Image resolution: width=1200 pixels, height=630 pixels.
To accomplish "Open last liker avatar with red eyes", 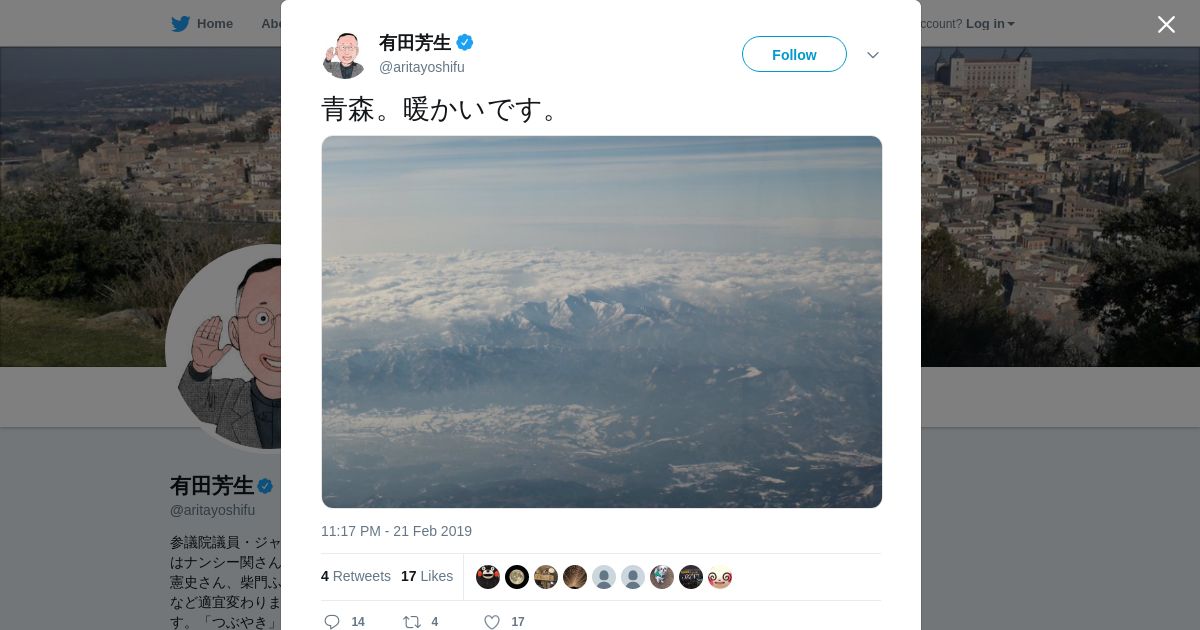I will pos(720,577).
